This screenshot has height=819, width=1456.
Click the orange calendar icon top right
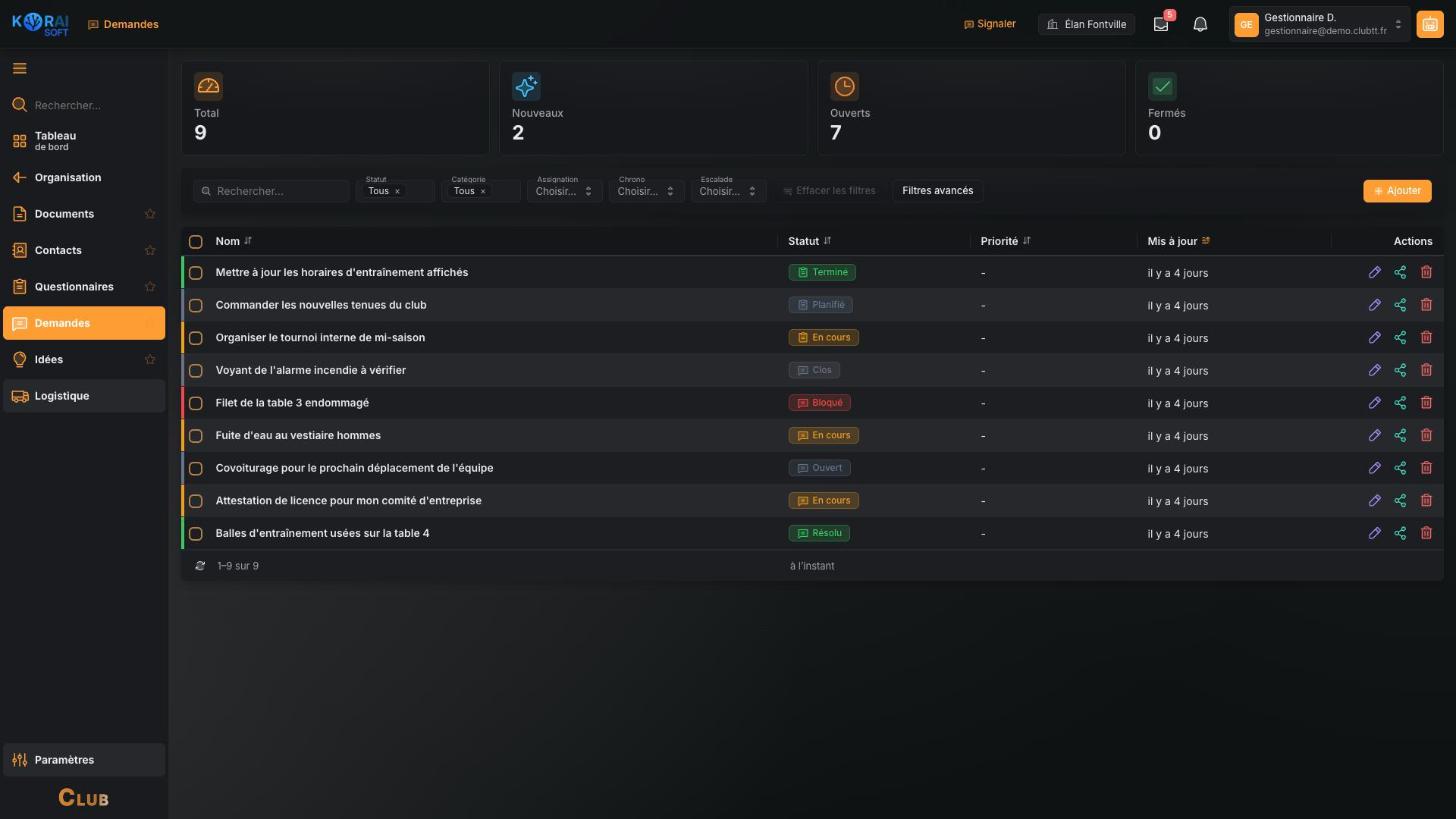(x=1429, y=24)
